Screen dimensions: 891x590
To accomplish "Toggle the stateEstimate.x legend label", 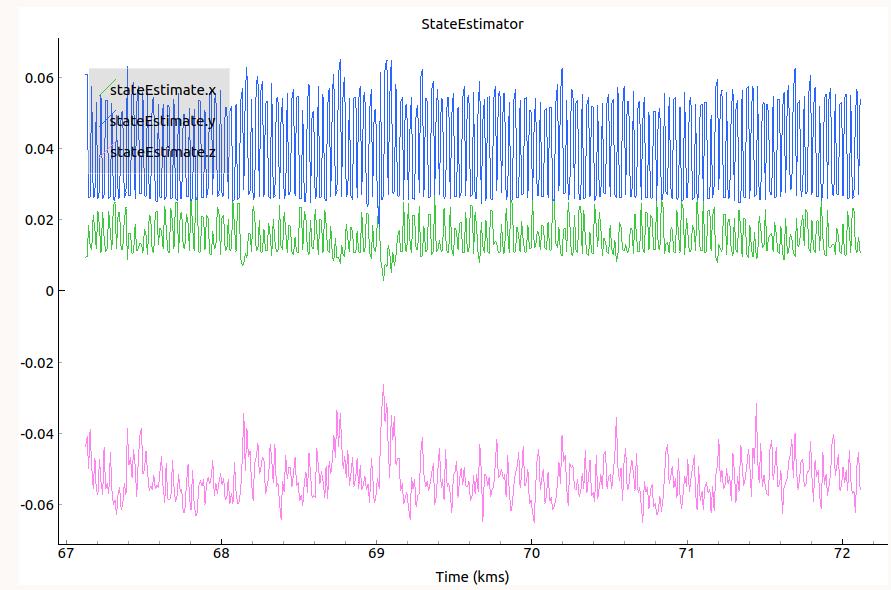I will [x=163, y=90].
